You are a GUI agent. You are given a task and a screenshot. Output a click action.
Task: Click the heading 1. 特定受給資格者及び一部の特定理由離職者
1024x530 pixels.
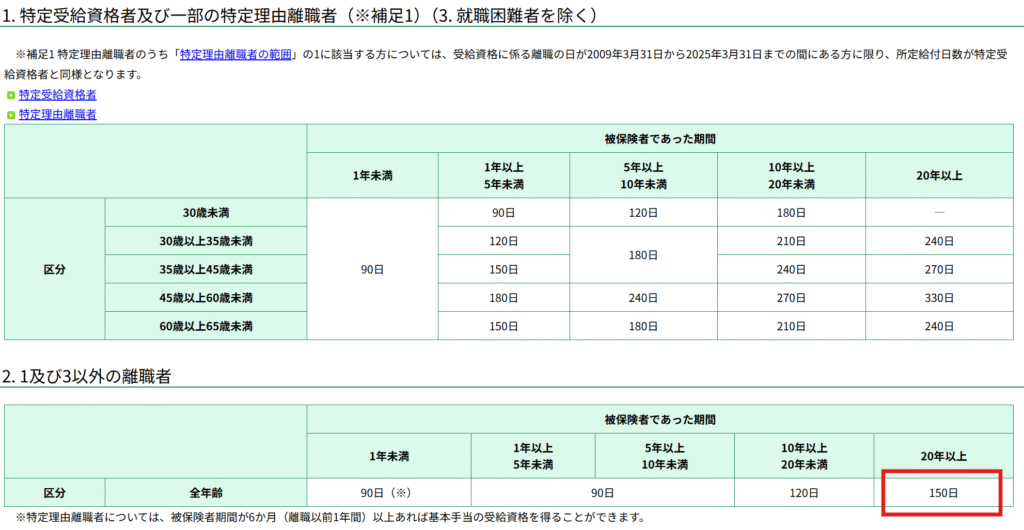coord(299,16)
